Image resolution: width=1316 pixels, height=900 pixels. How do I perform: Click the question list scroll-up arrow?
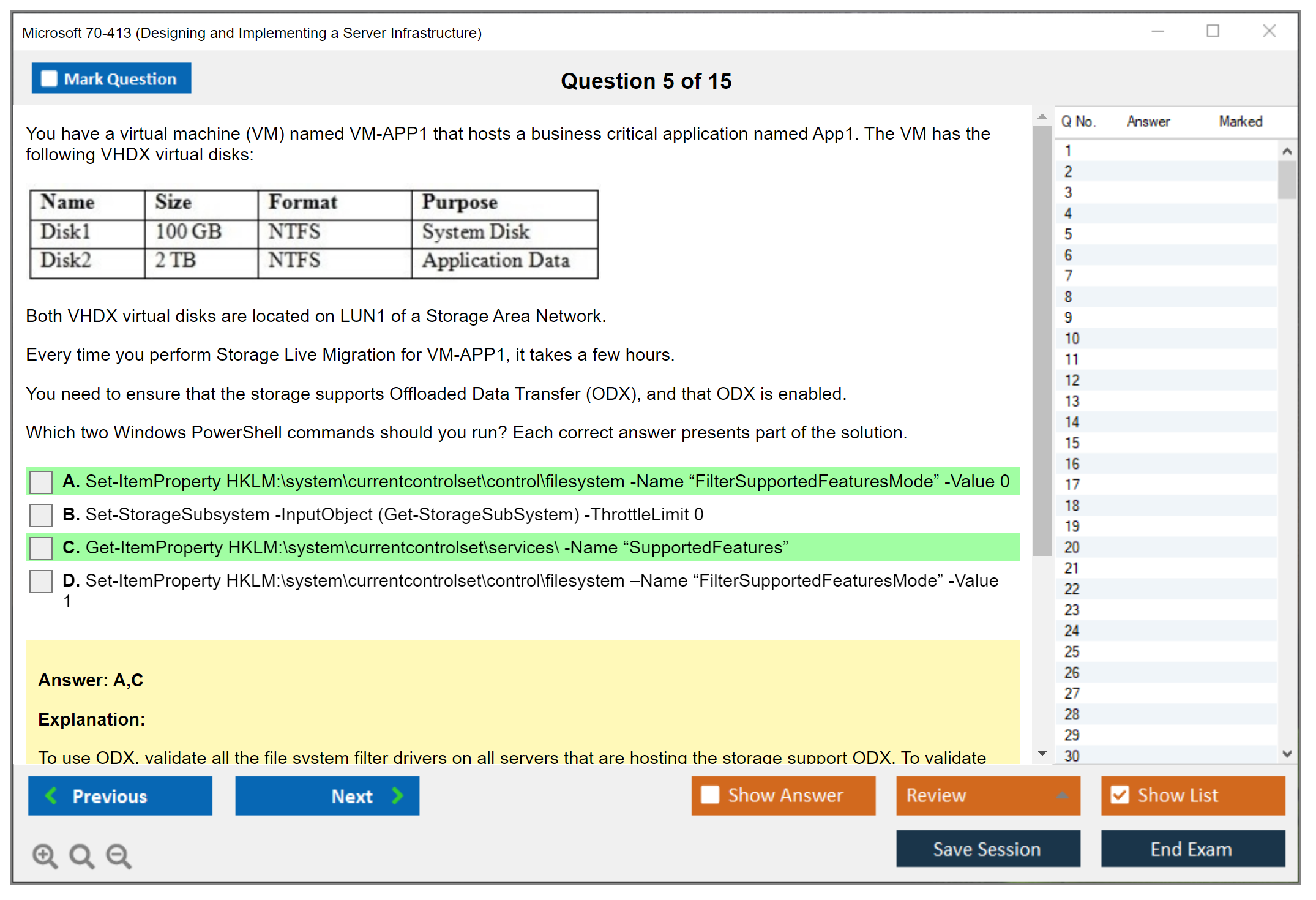(x=1287, y=151)
